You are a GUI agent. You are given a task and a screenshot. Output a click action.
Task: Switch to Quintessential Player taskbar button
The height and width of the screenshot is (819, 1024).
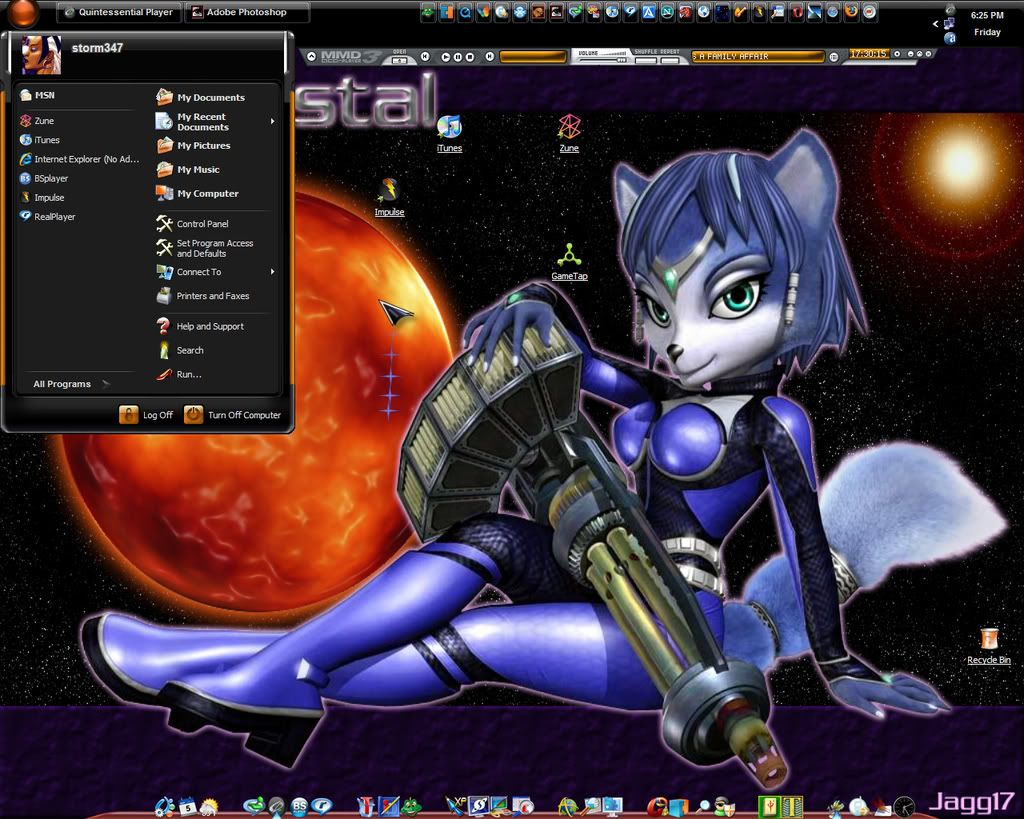click(119, 12)
